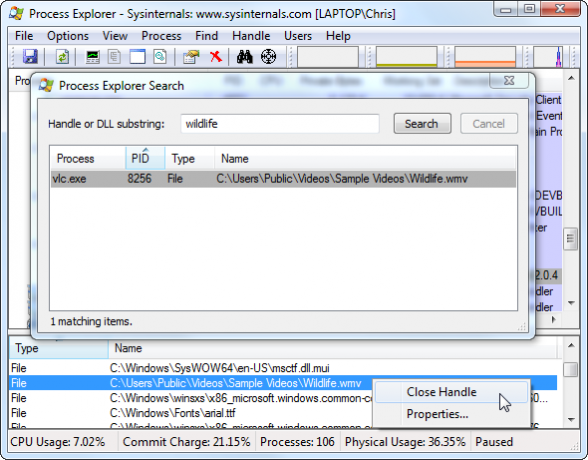Open the System Information graph icon
Viewport: 588px width, 460px height.
pos(92,57)
